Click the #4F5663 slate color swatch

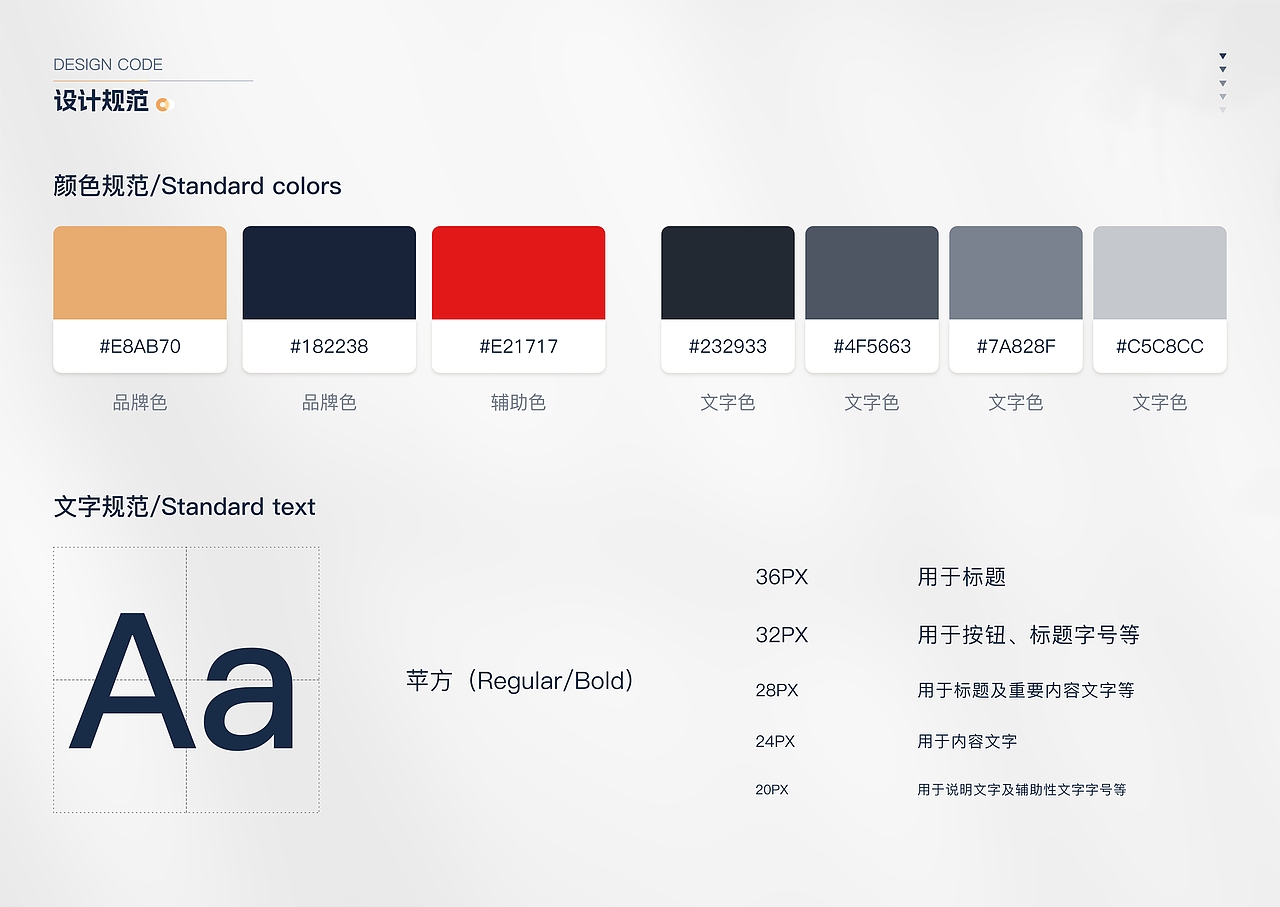pos(872,273)
